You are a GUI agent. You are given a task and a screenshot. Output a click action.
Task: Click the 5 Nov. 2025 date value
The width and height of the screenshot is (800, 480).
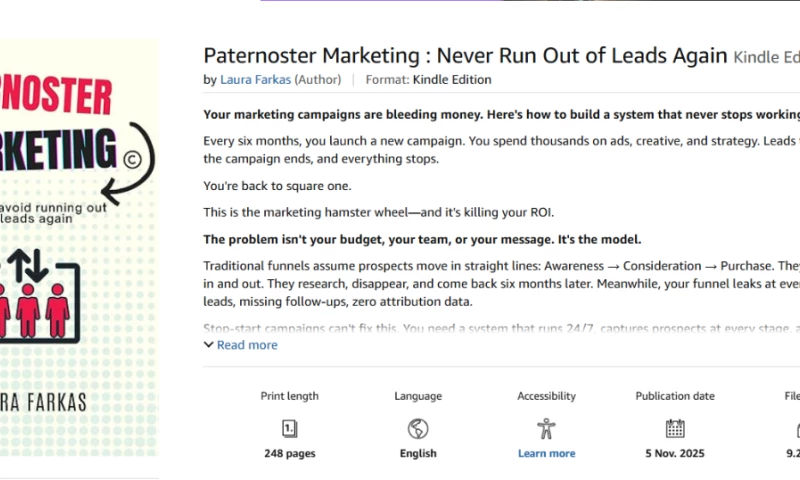point(675,453)
